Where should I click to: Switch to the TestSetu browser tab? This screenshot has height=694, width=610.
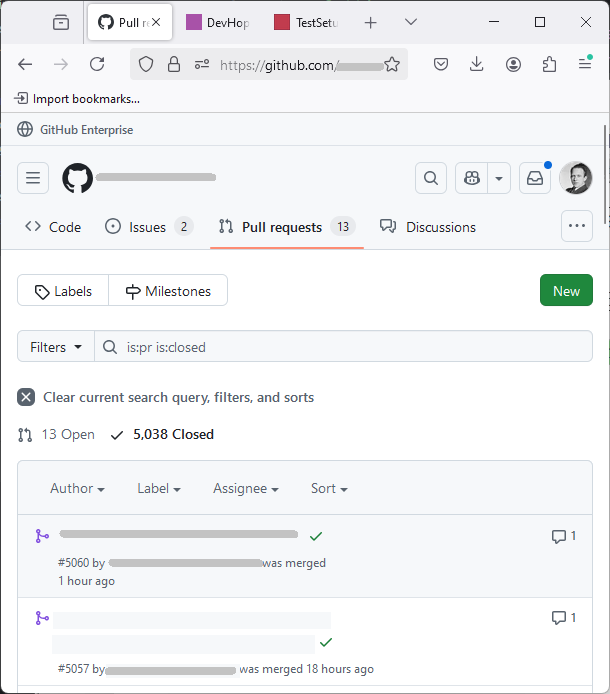[306, 22]
